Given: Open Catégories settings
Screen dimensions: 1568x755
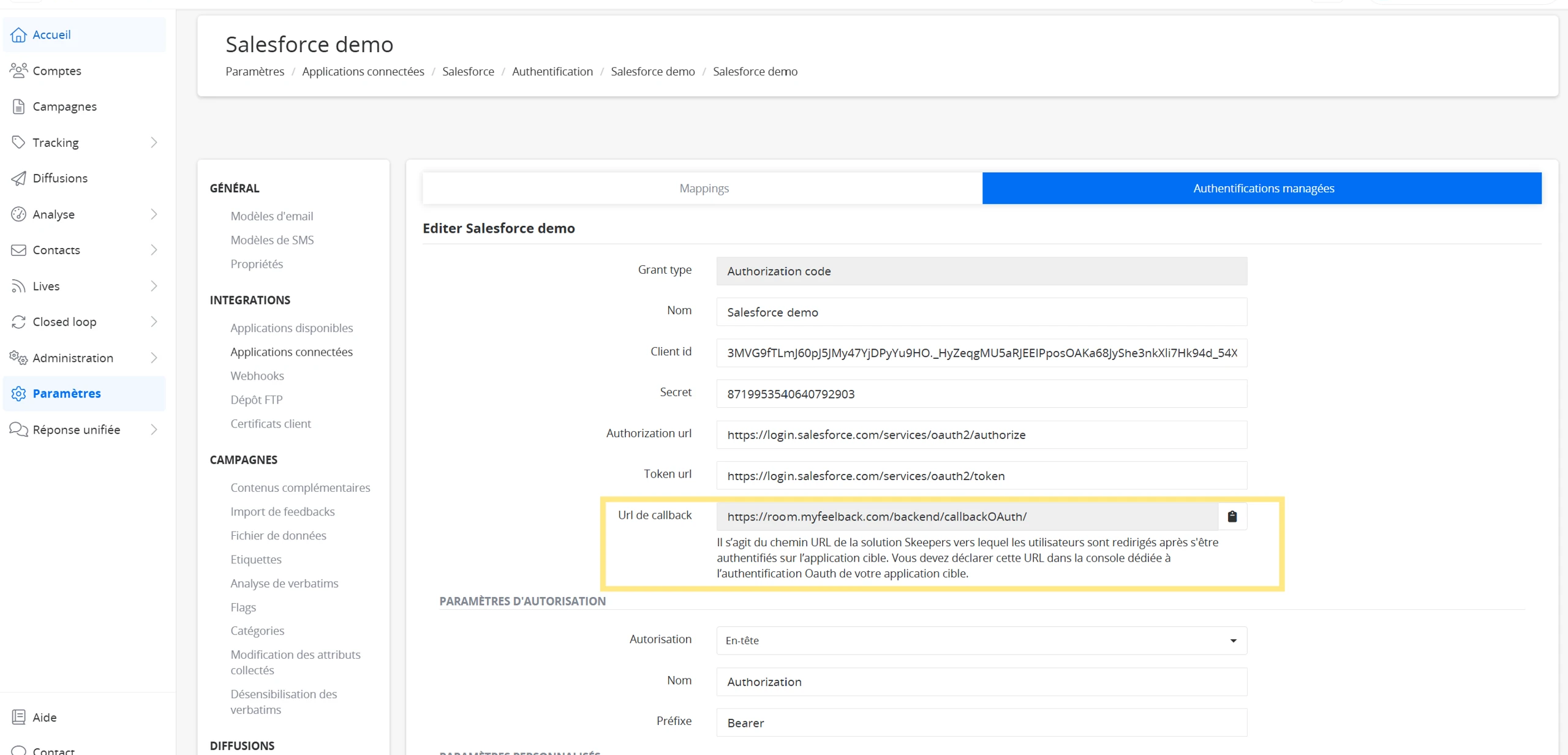Looking at the screenshot, I should click(x=257, y=631).
